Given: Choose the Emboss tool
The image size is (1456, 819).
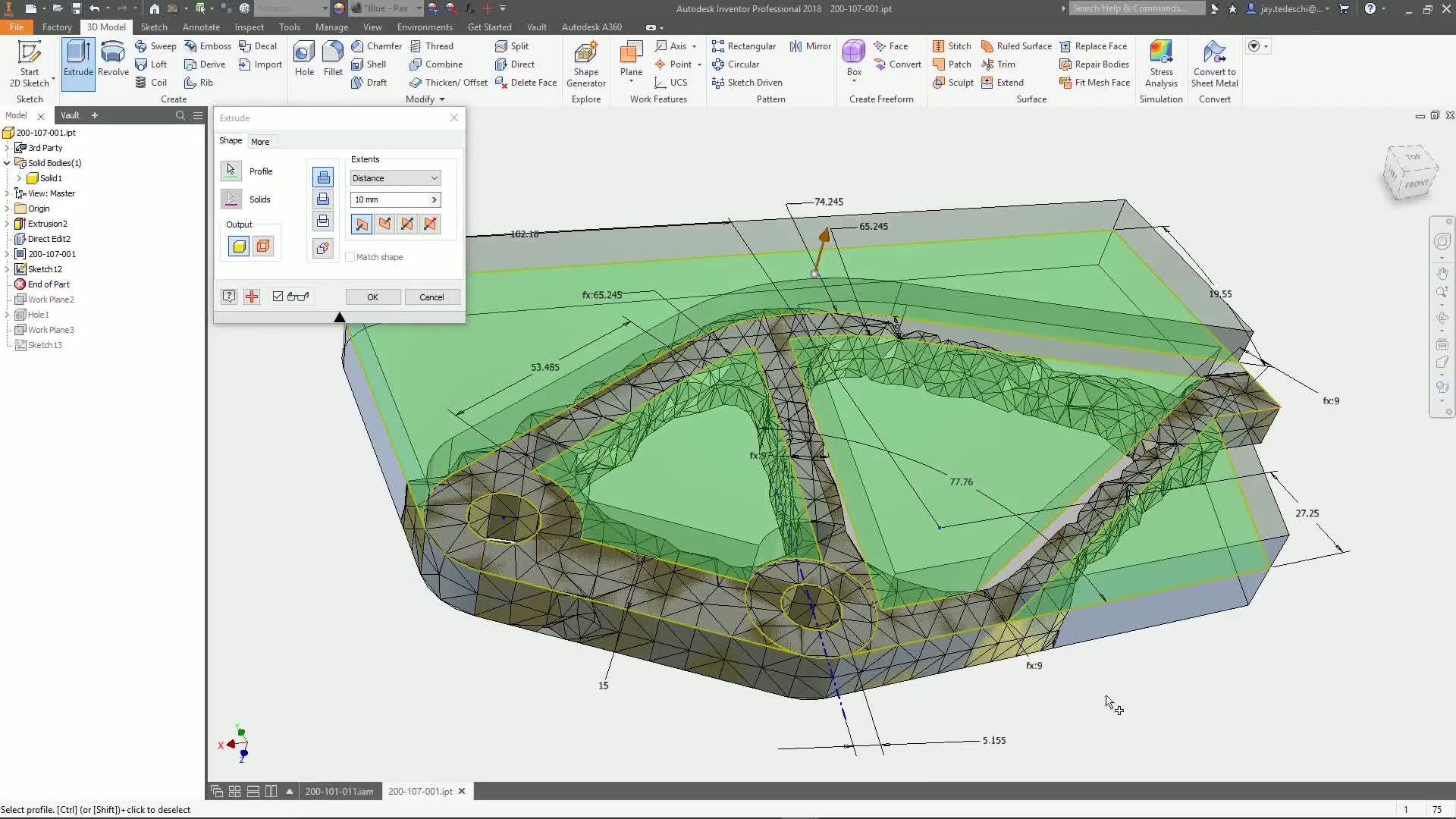Looking at the screenshot, I should coord(208,46).
